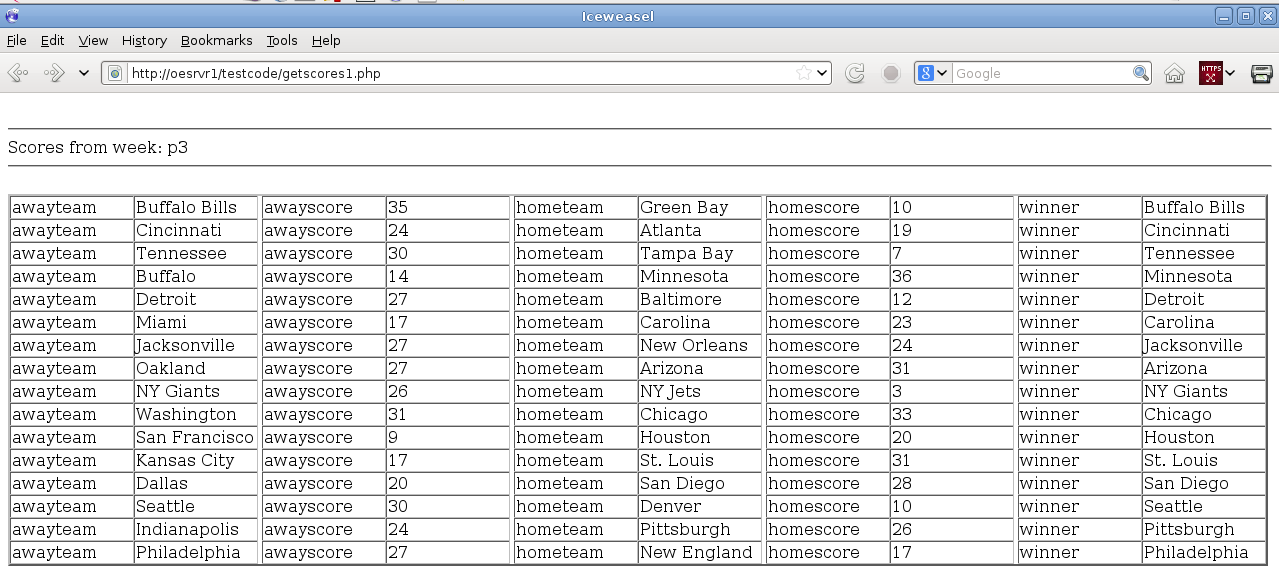This screenshot has width=1279, height=588.
Task: Click away team 'Washington' cell
Action: (196, 414)
